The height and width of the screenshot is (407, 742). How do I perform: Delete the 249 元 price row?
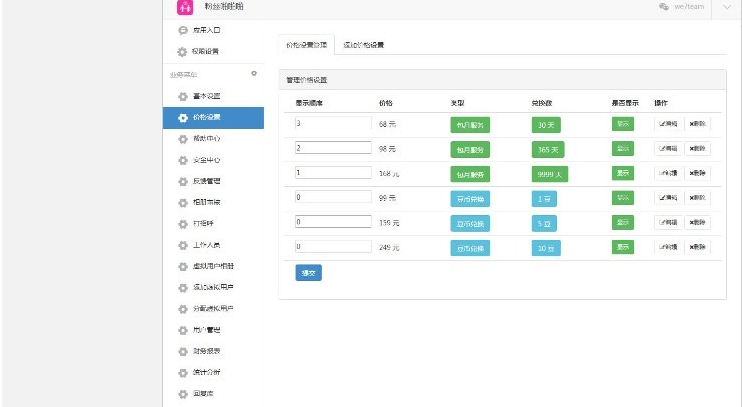point(697,246)
